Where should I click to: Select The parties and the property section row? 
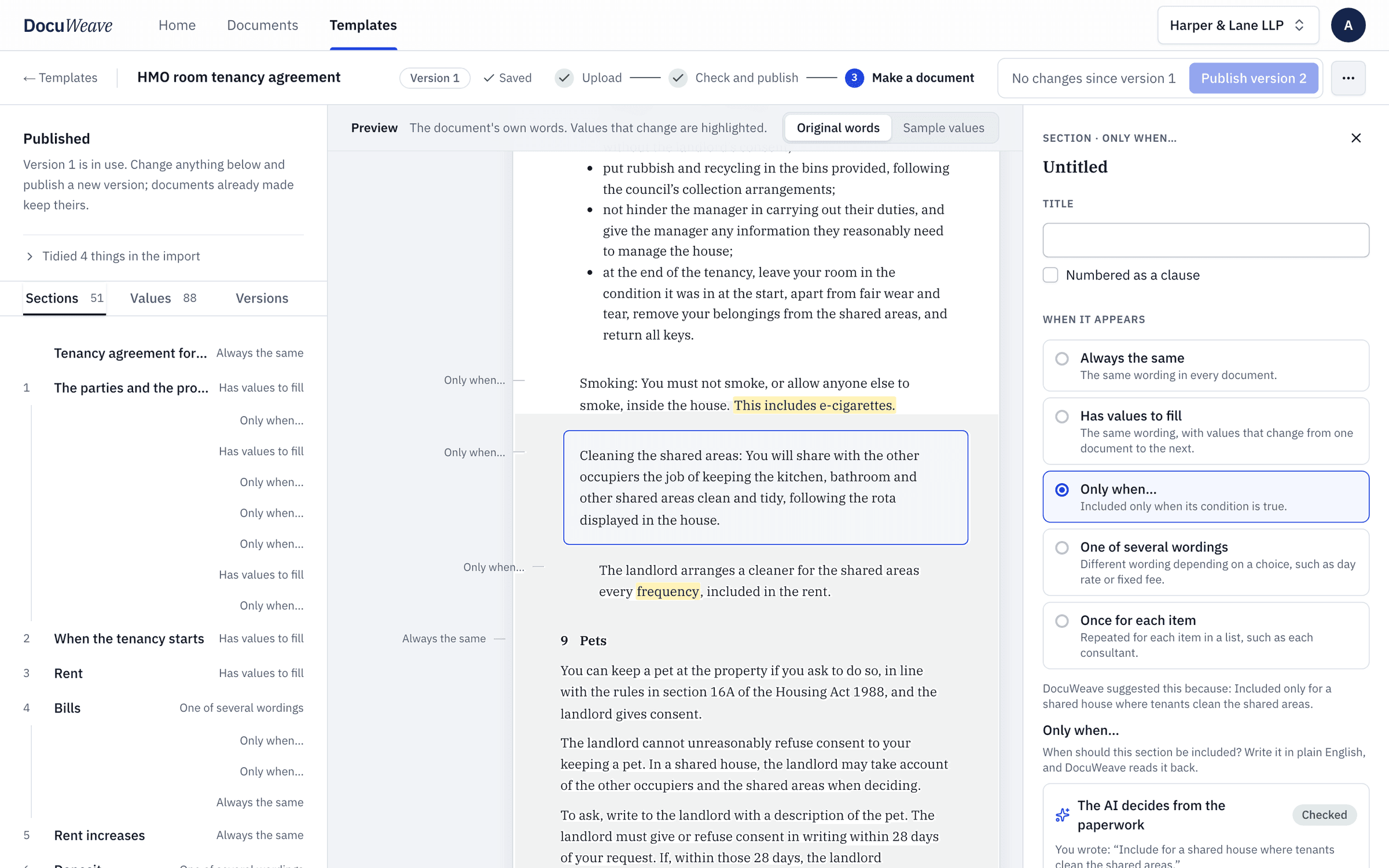(x=163, y=388)
